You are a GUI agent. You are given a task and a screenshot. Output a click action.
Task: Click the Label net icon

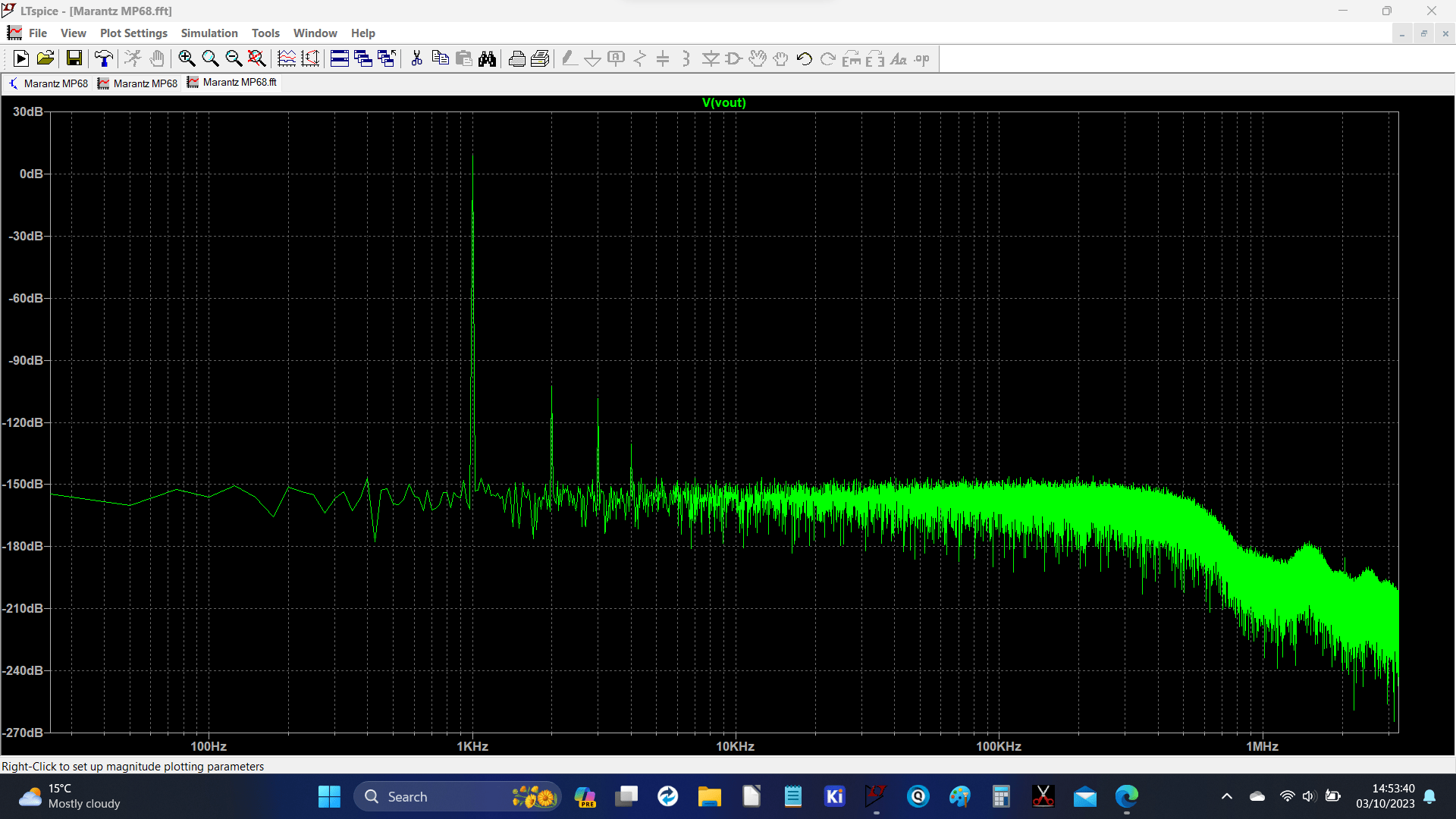[617, 58]
